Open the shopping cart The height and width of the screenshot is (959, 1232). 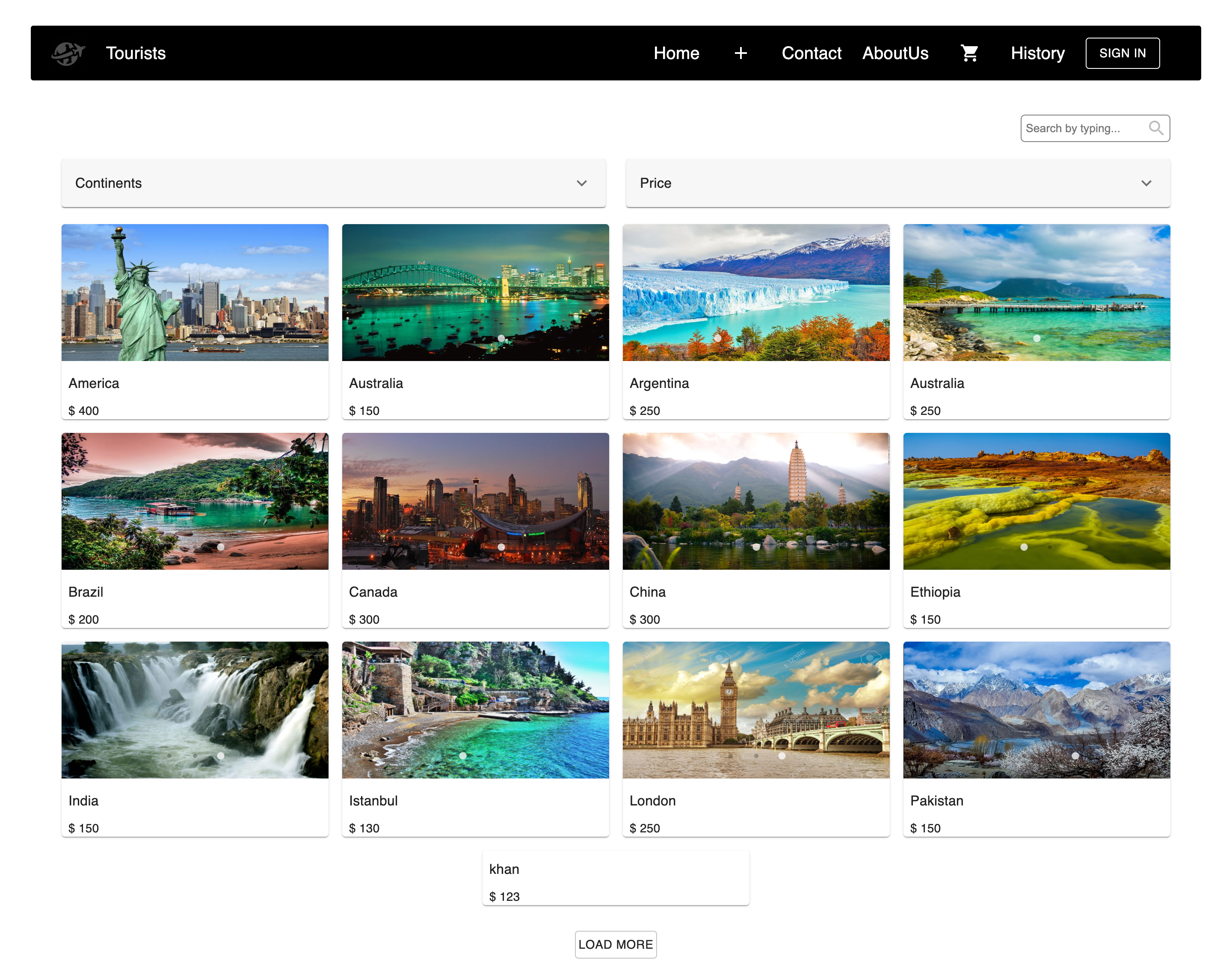pyautogui.click(x=969, y=53)
